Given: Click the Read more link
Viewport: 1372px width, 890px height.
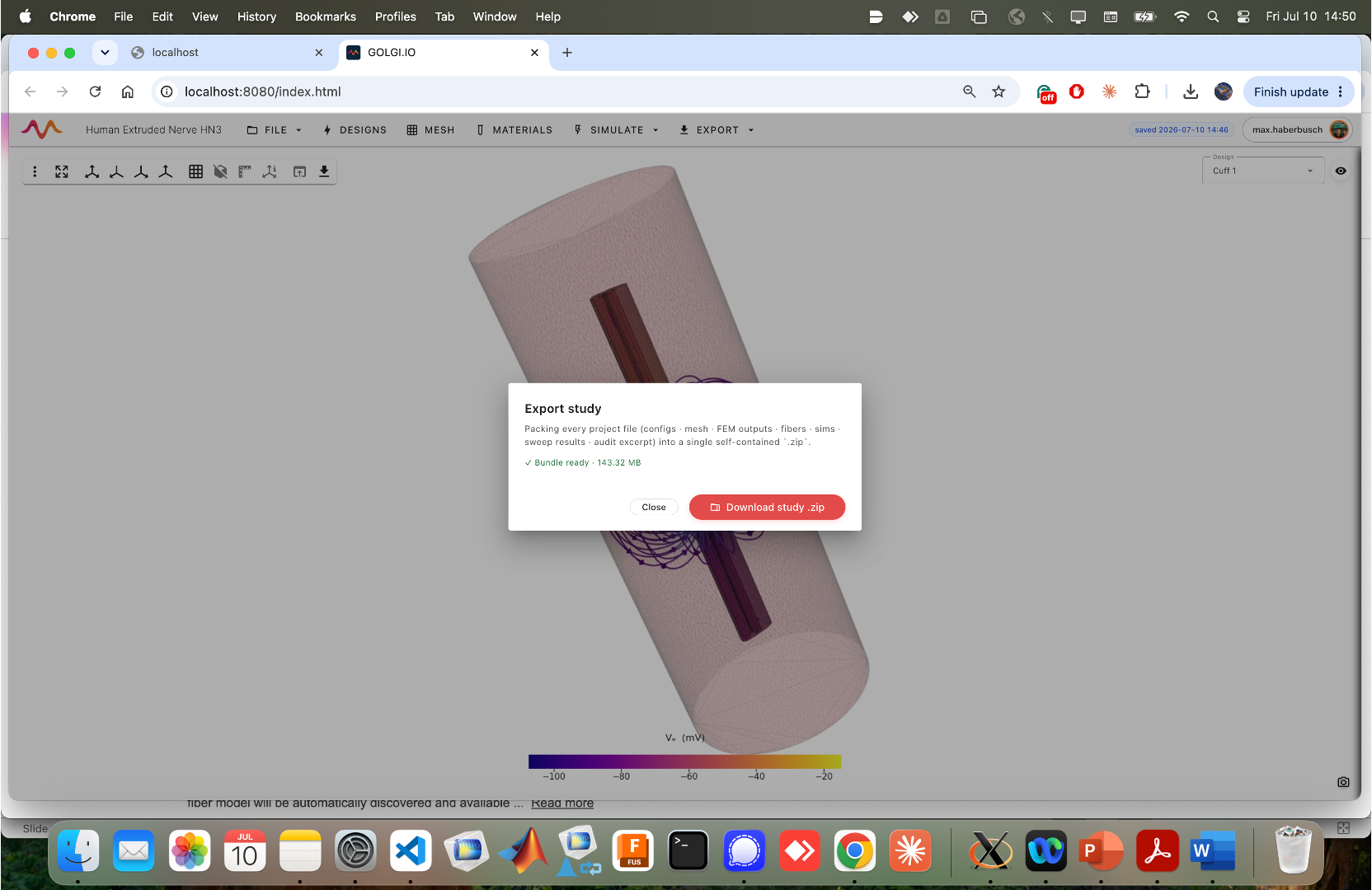Looking at the screenshot, I should tap(562, 803).
